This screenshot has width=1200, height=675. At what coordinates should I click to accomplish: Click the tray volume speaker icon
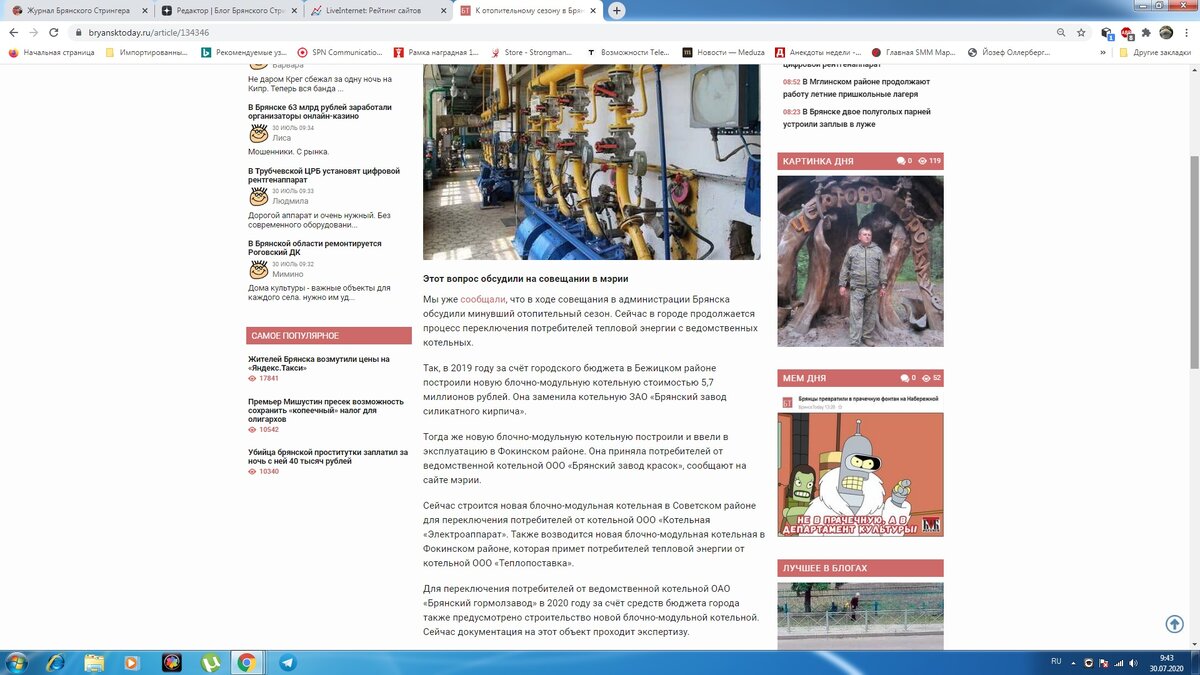(1134, 662)
